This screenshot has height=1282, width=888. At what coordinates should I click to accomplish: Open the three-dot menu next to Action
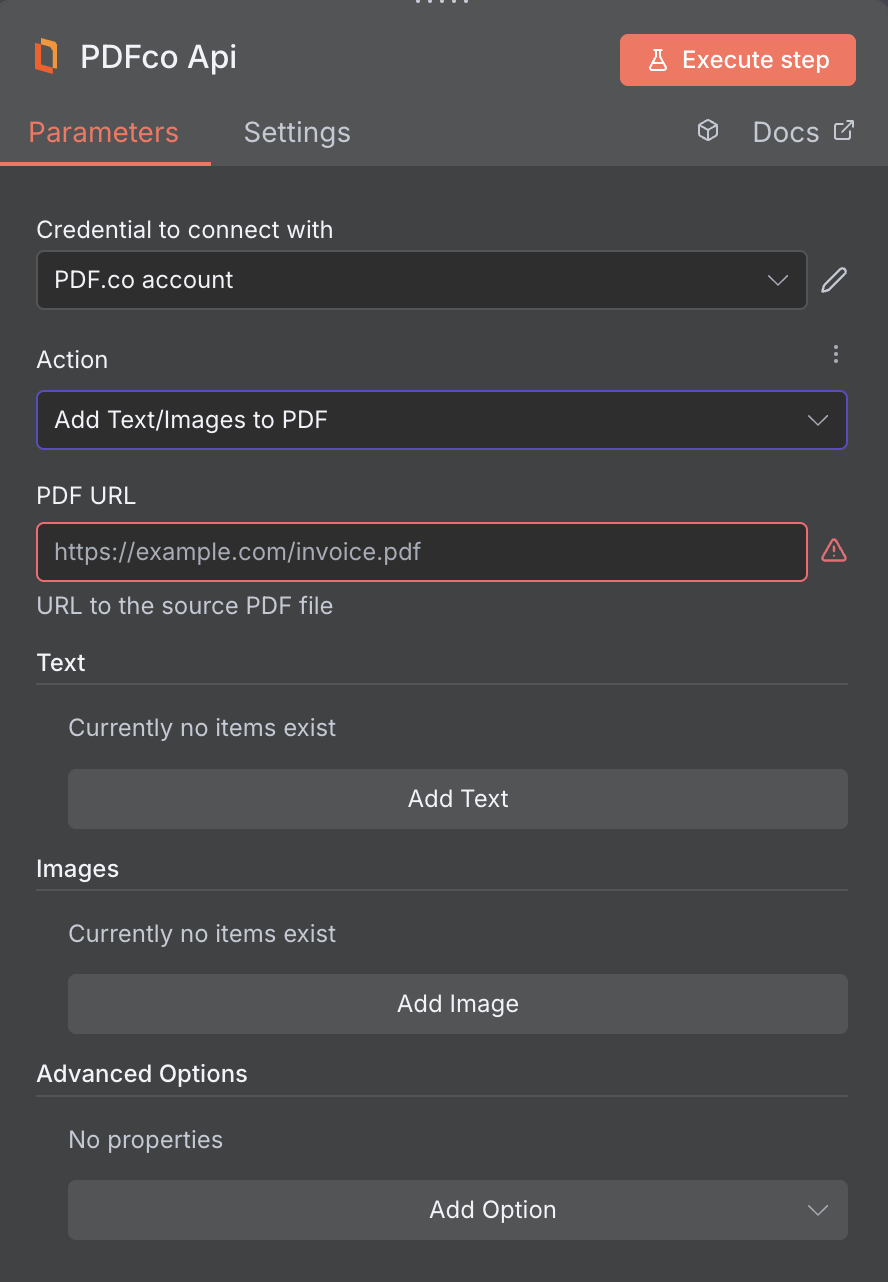[x=836, y=354]
